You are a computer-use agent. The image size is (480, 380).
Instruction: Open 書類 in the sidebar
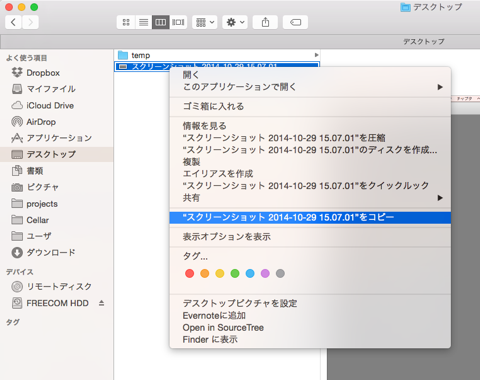pos(57,171)
